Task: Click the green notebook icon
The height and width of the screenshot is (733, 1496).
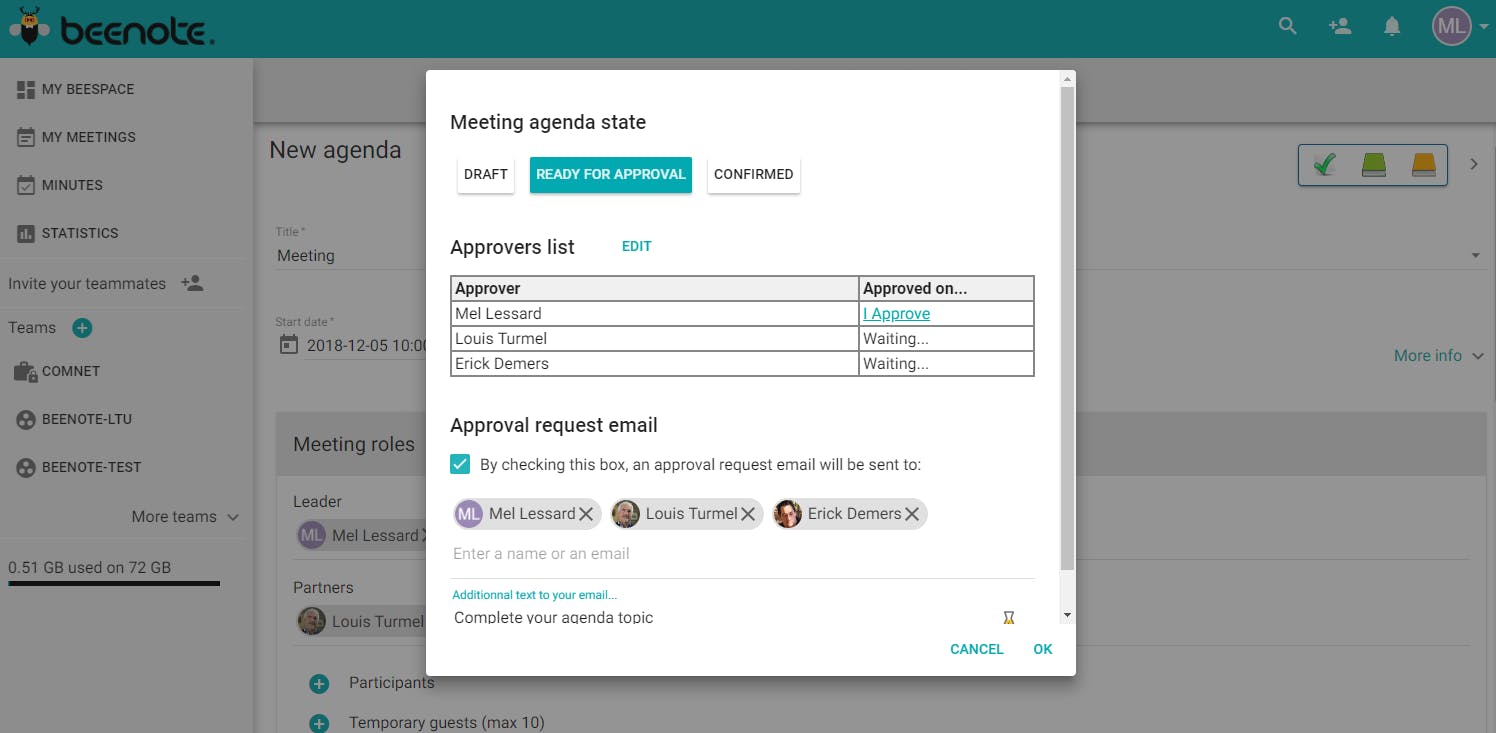Action: pos(1374,165)
